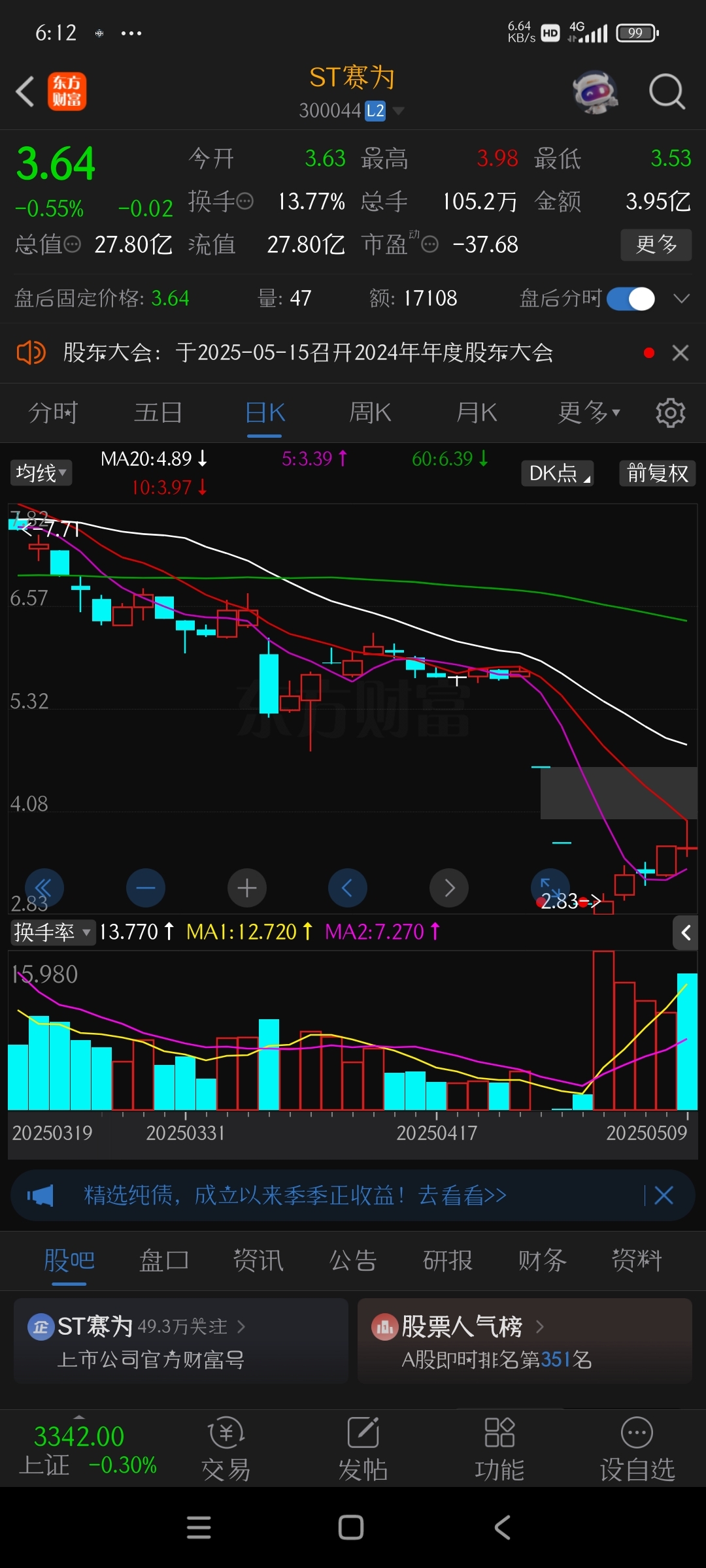Close the 精选纯债 promo banner
The width and height of the screenshot is (706, 1568).
pos(664,1196)
